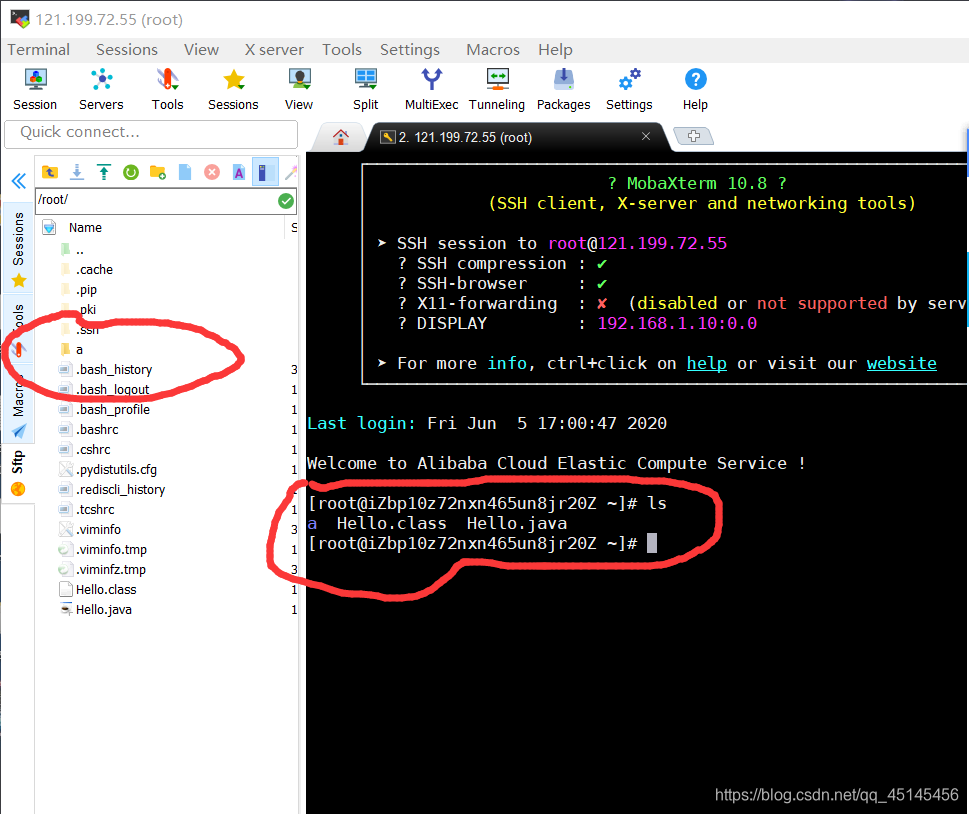This screenshot has height=814, width=969.
Task: Click the file filter icon beside Name
Action: [x=49, y=227]
